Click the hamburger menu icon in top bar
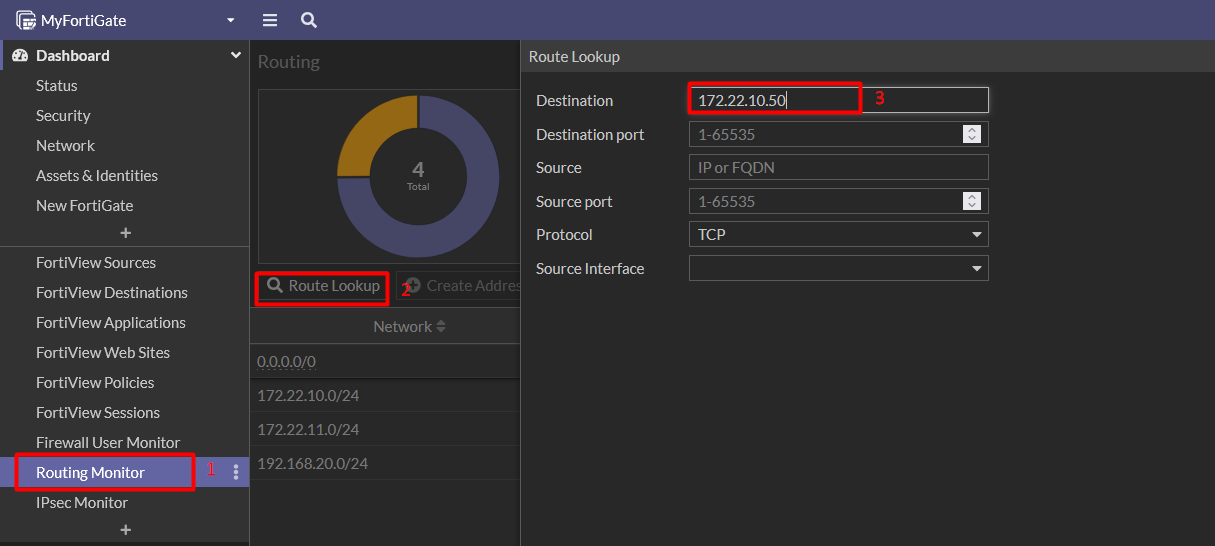The width and height of the screenshot is (1215, 546). click(x=269, y=20)
